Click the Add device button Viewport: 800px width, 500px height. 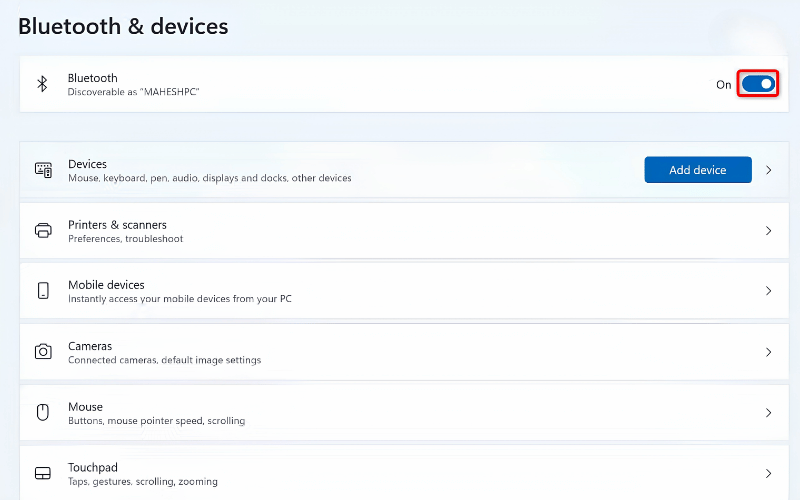pos(697,170)
